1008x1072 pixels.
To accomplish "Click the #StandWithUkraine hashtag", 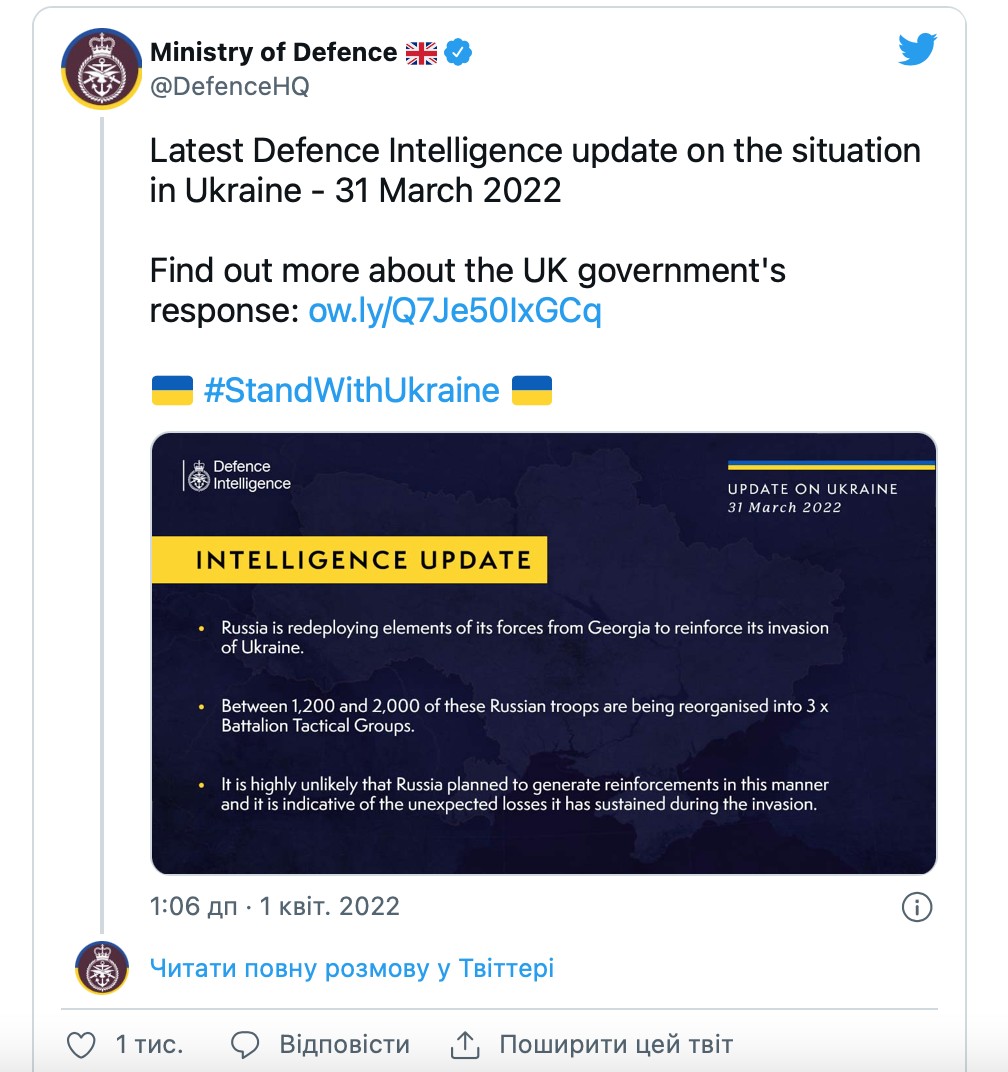I will (x=351, y=390).
